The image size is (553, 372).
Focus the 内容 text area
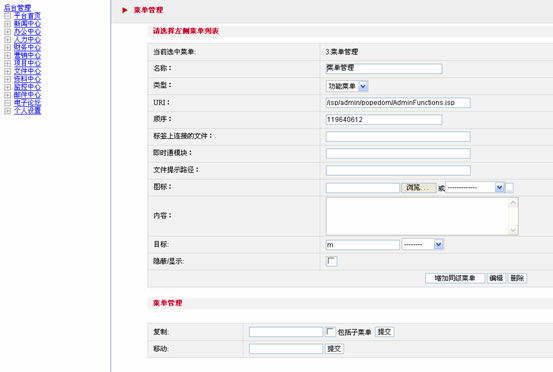click(422, 216)
